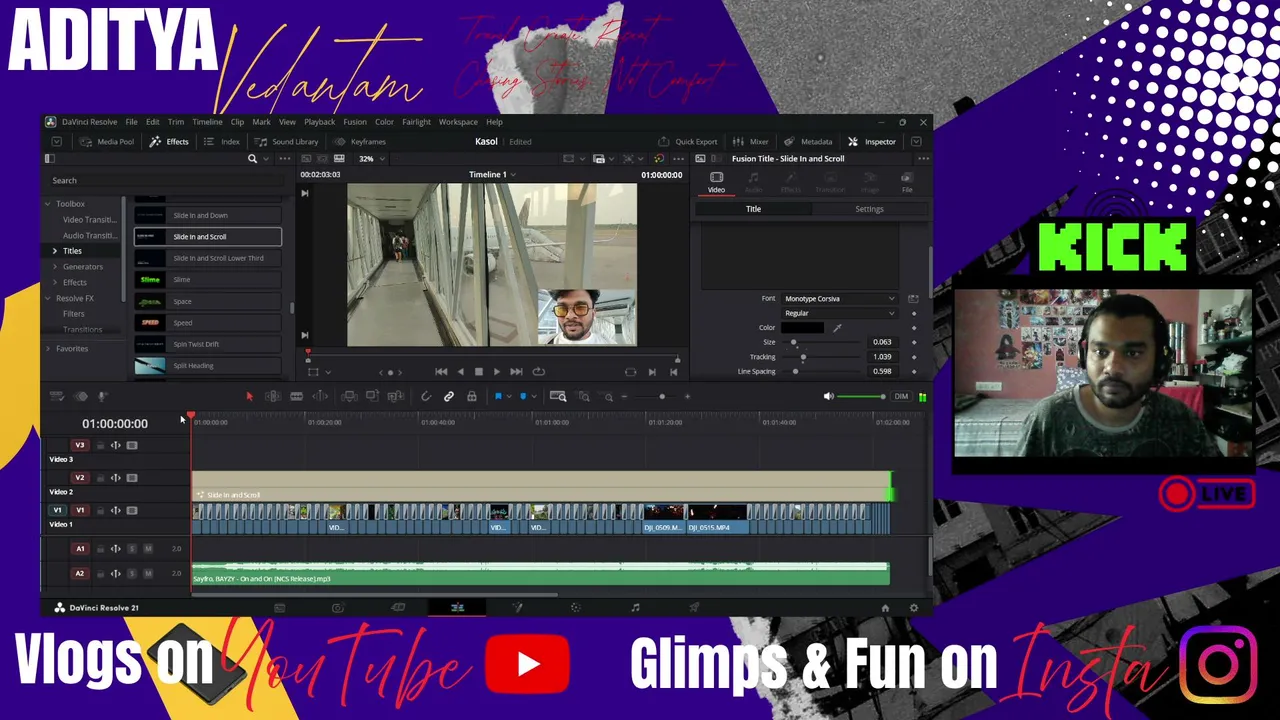The height and width of the screenshot is (720, 1280).
Task: Select the Spin Twist Drift title
Action: 208,344
